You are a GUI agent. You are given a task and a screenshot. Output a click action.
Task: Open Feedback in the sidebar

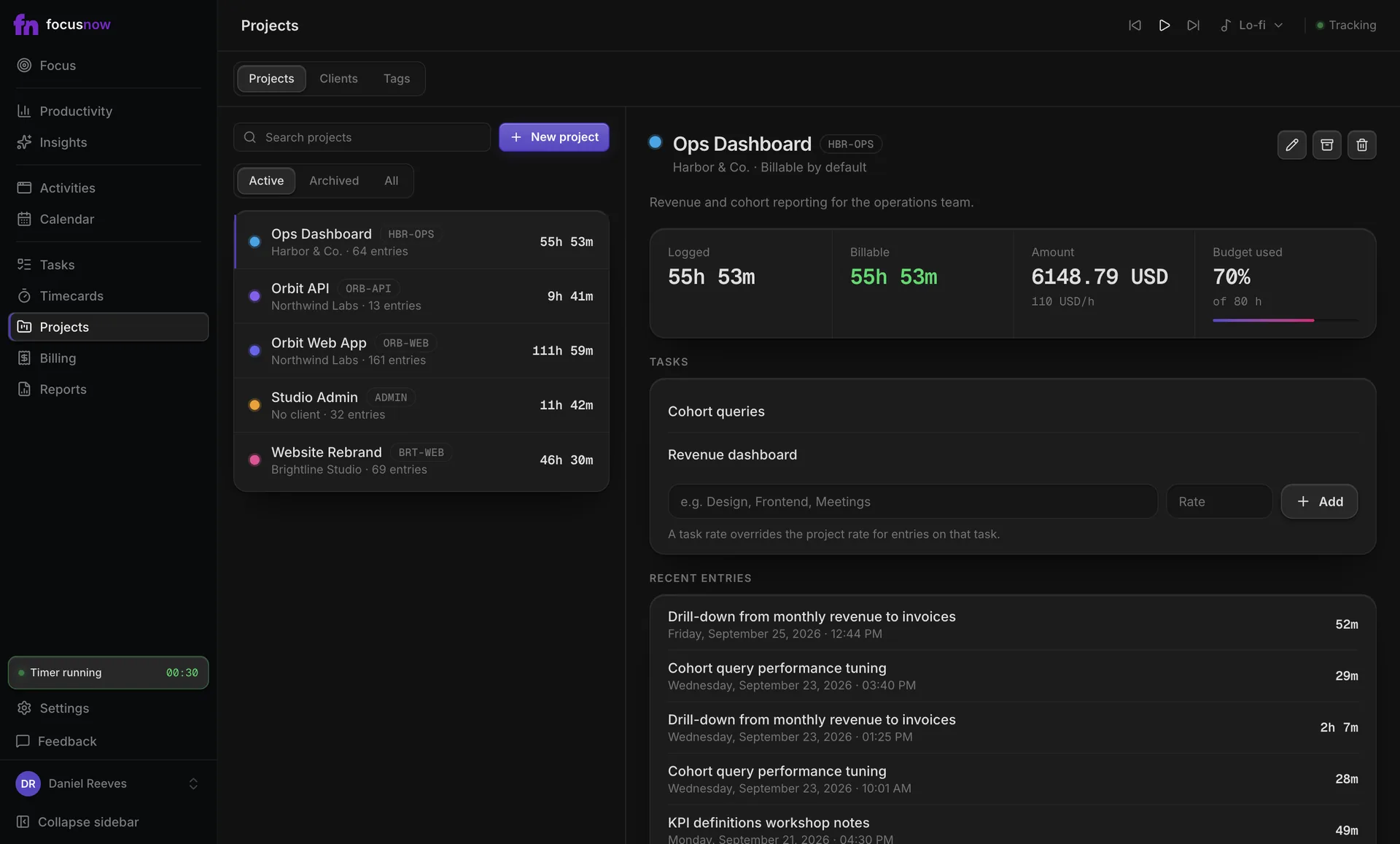(x=109, y=741)
